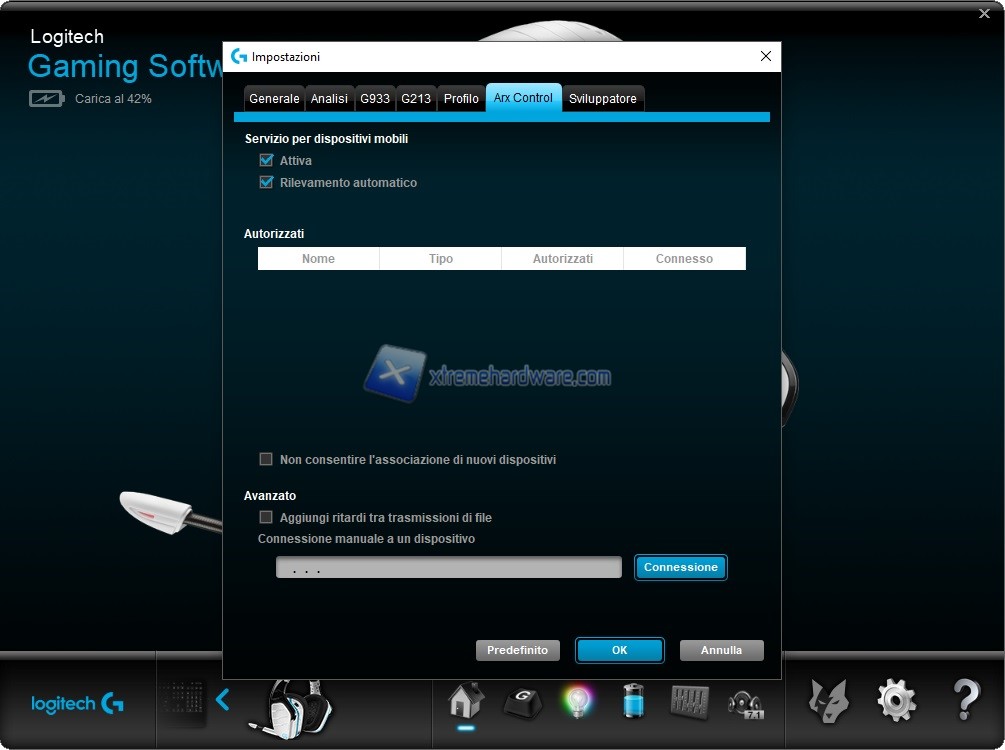Click the manual connection IP address field
Image resolution: width=1005 pixels, height=750 pixels.
(448, 568)
